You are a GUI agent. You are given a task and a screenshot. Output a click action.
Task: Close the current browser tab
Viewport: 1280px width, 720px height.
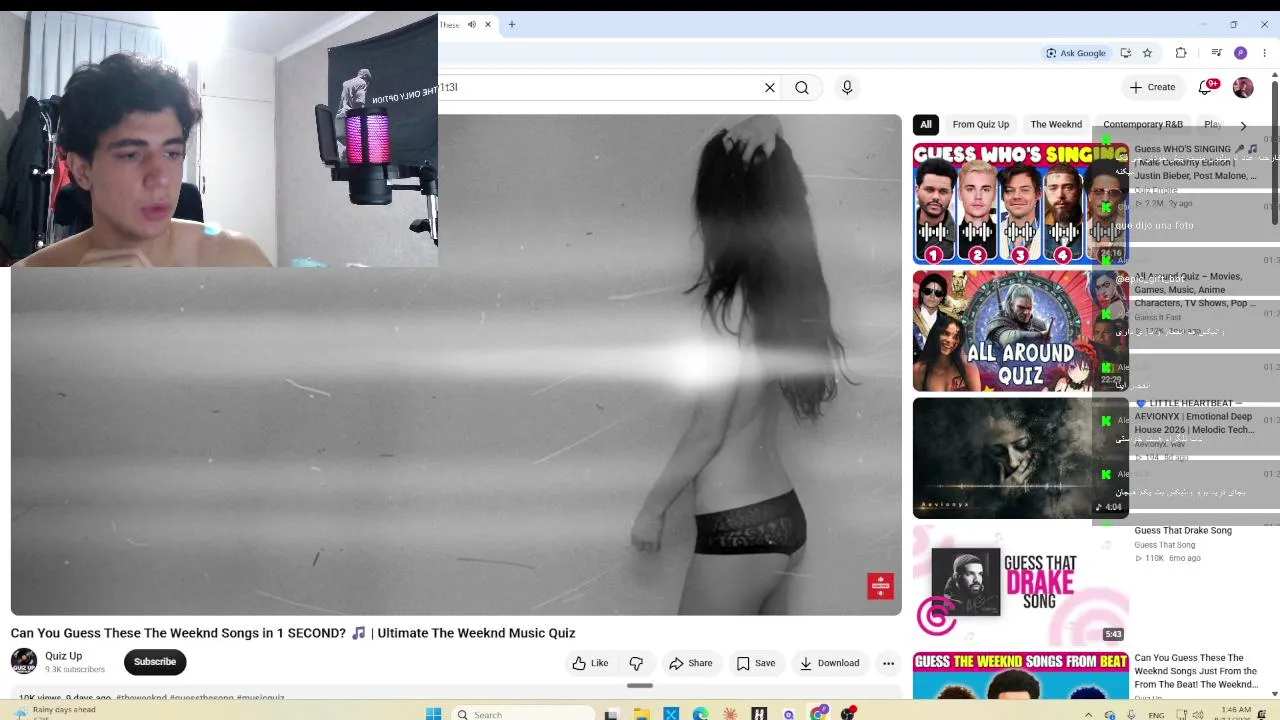[x=488, y=24]
